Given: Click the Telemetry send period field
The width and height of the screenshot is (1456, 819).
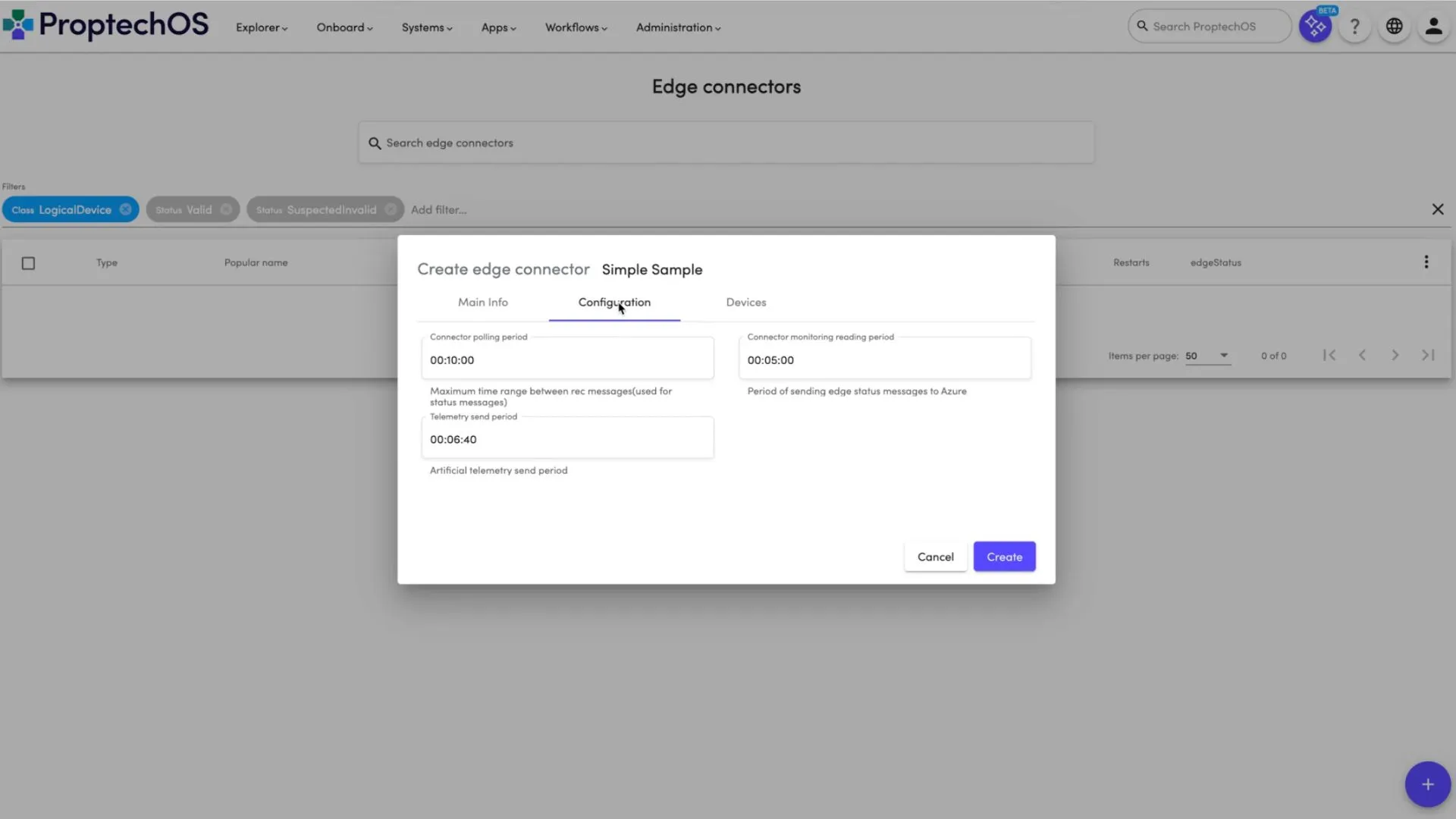Looking at the screenshot, I should [x=567, y=439].
